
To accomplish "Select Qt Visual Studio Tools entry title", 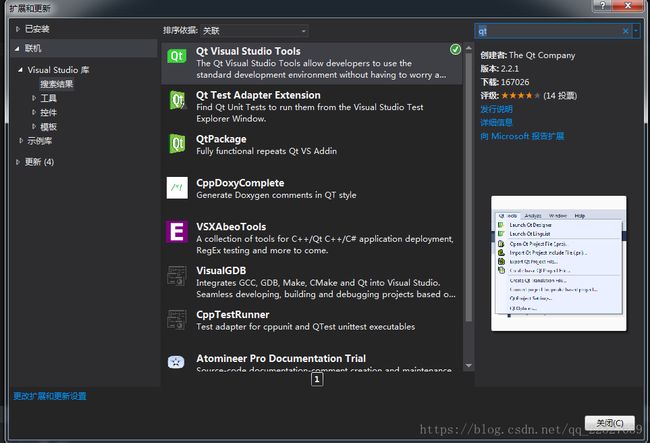I will (x=248, y=51).
